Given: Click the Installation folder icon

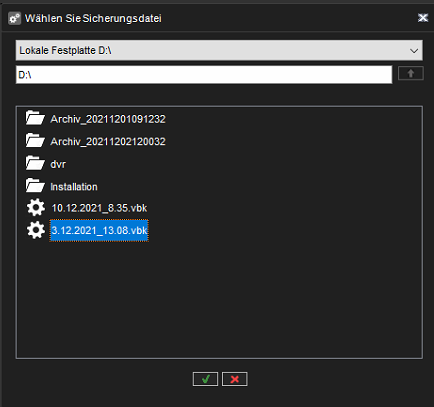Looking at the screenshot, I should click(x=35, y=186).
